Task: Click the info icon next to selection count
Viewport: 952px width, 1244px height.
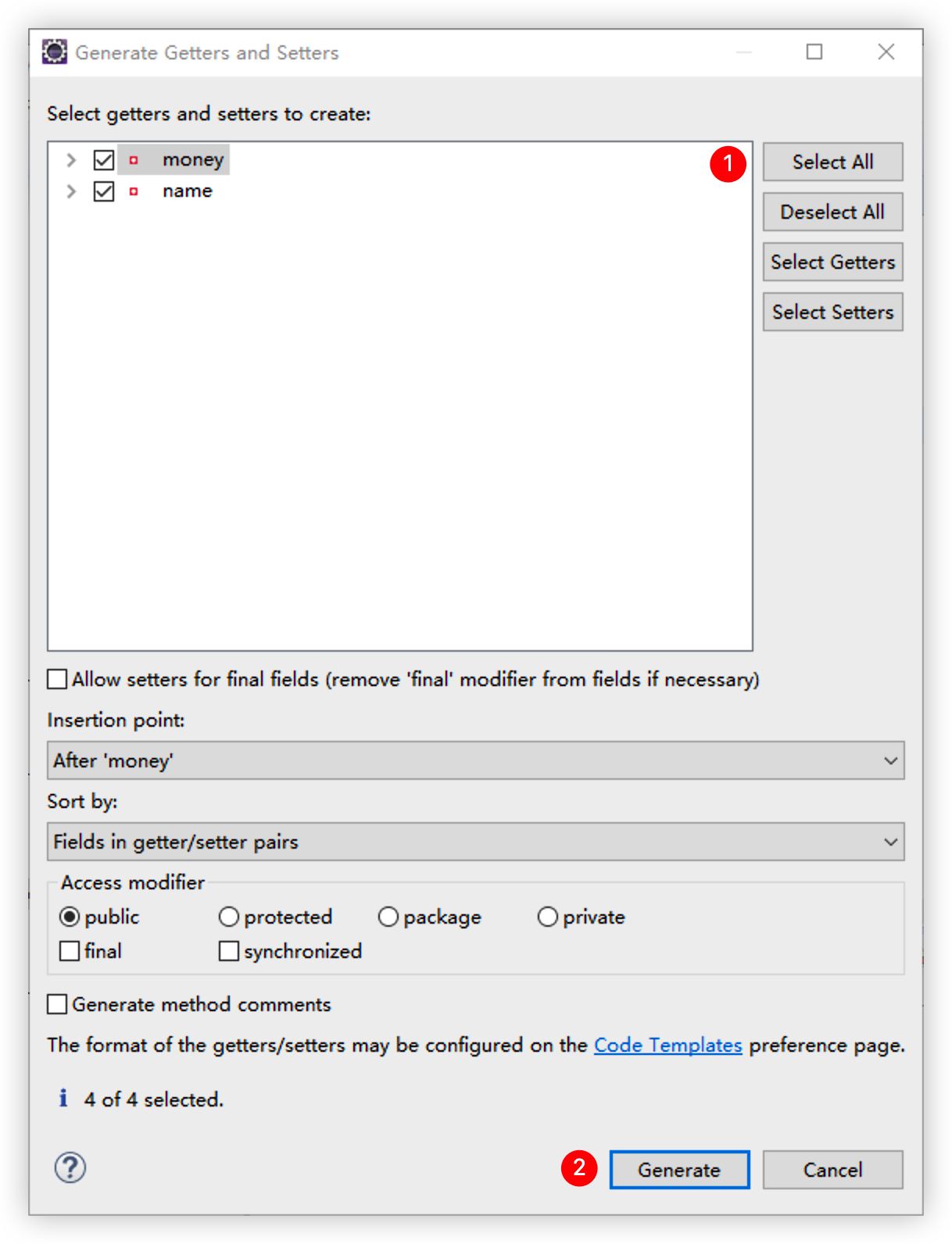Action: (x=63, y=1099)
